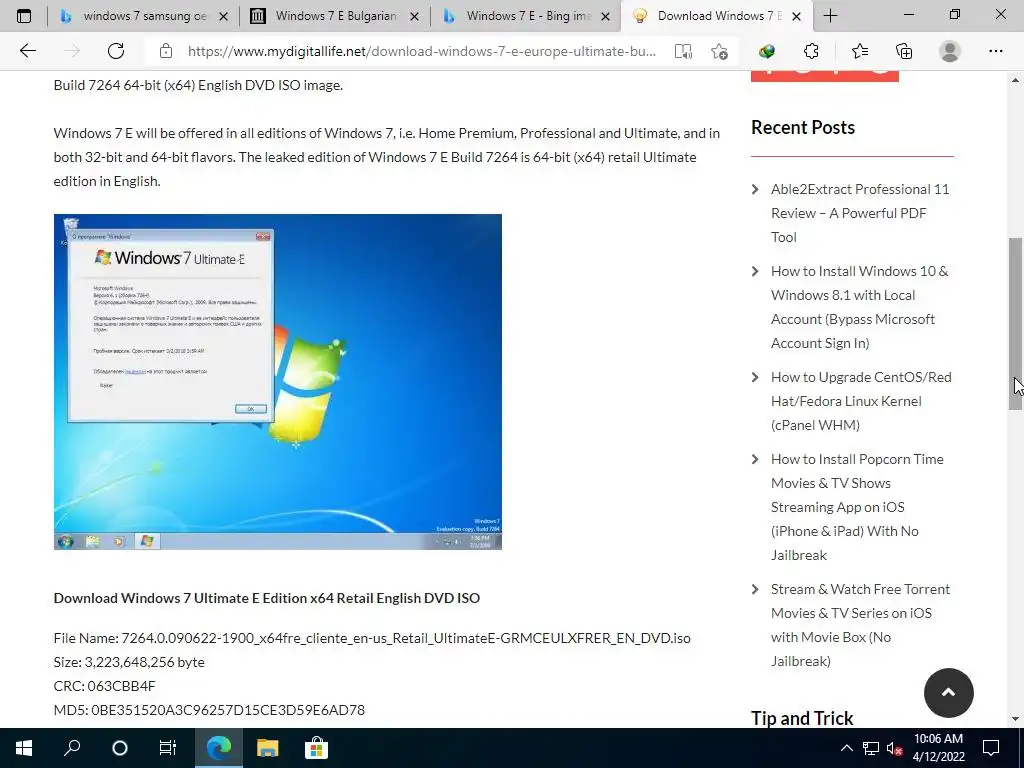
Task: View site info lock icon
Action: click(166, 51)
